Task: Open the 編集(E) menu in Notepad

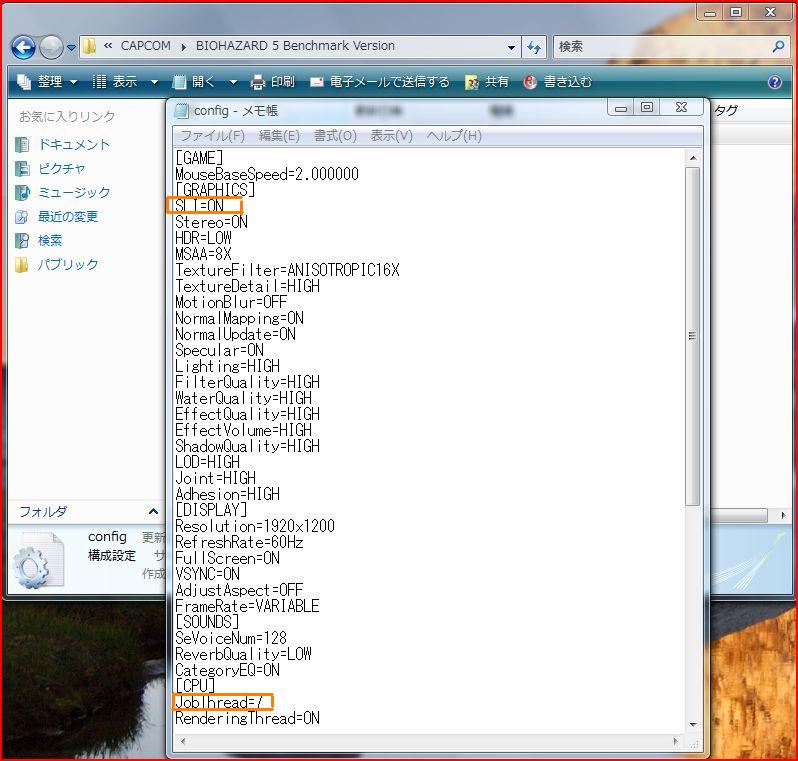Action: point(279,136)
